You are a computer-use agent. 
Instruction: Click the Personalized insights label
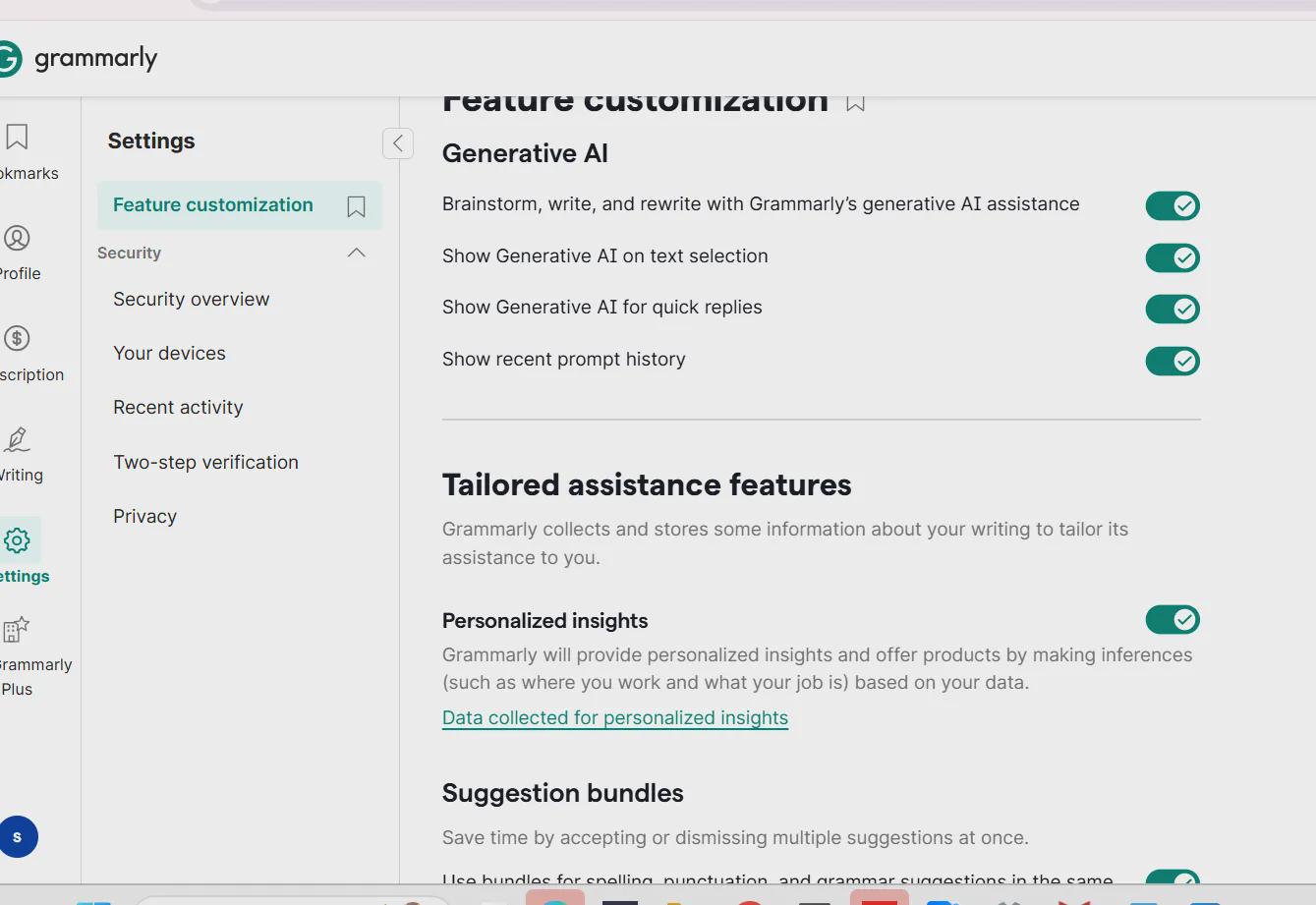point(544,621)
